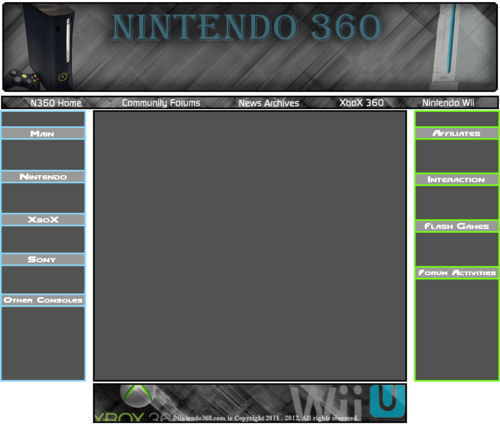Click the Affiliates panel header
Screen dimensions: 500x430
pyautogui.click(x=457, y=133)
